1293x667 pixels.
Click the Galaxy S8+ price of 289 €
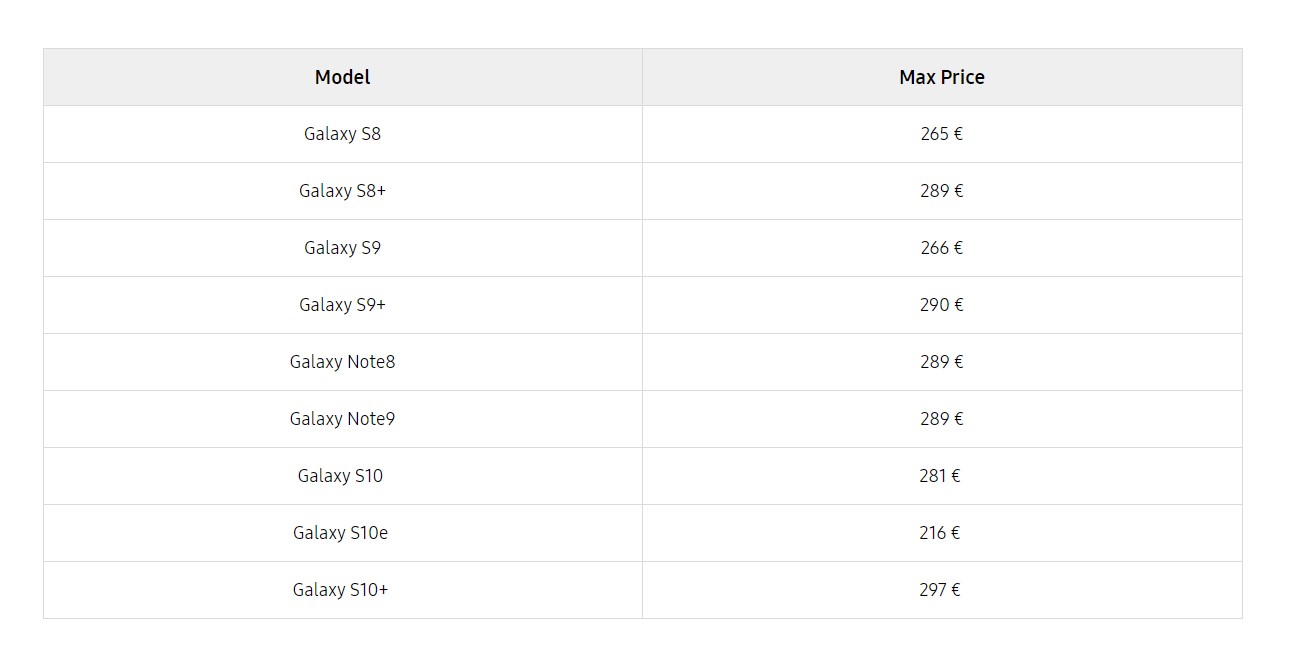click(x=941, y=191)
